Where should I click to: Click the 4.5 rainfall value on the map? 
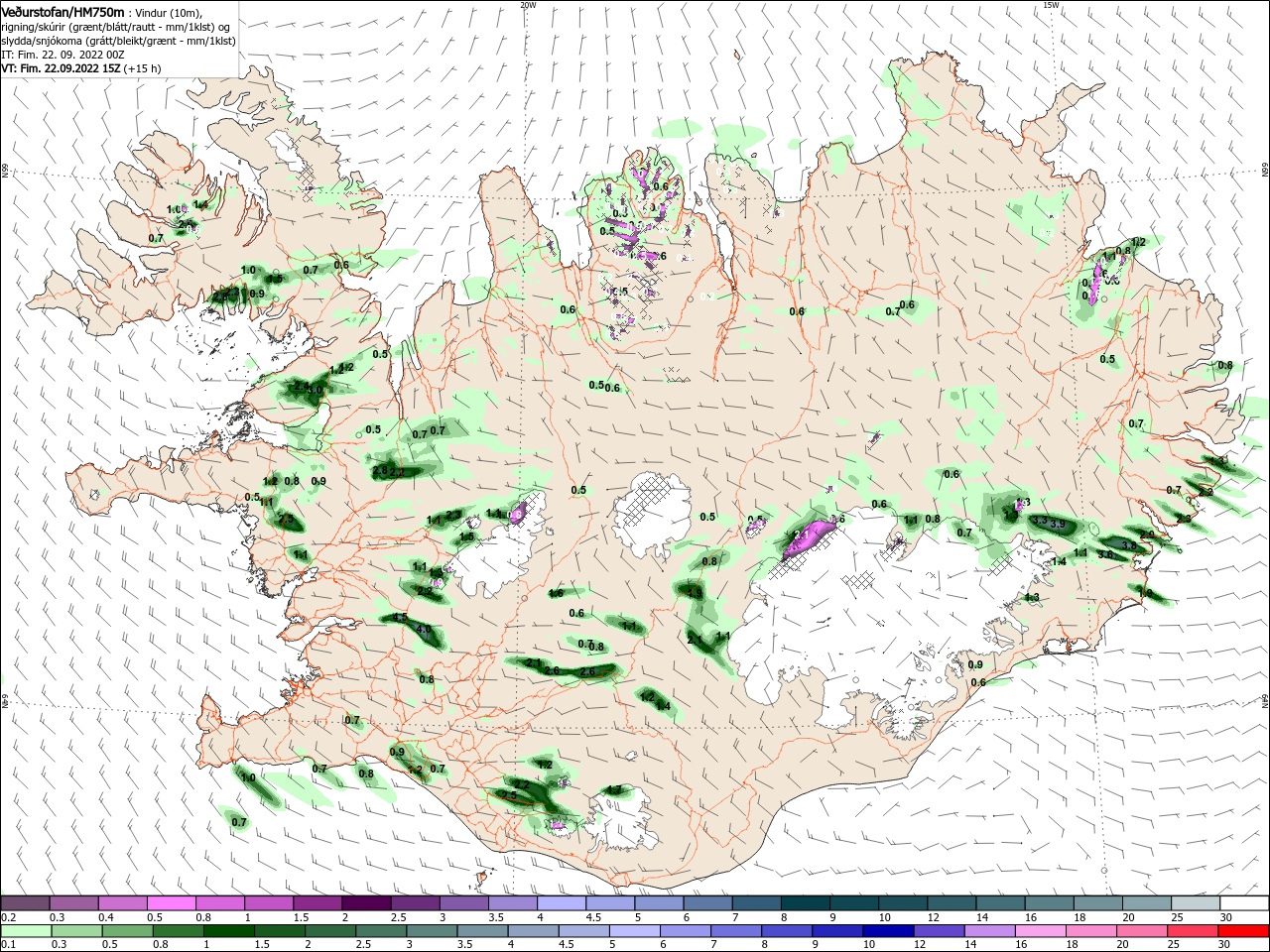coord(401,618)
